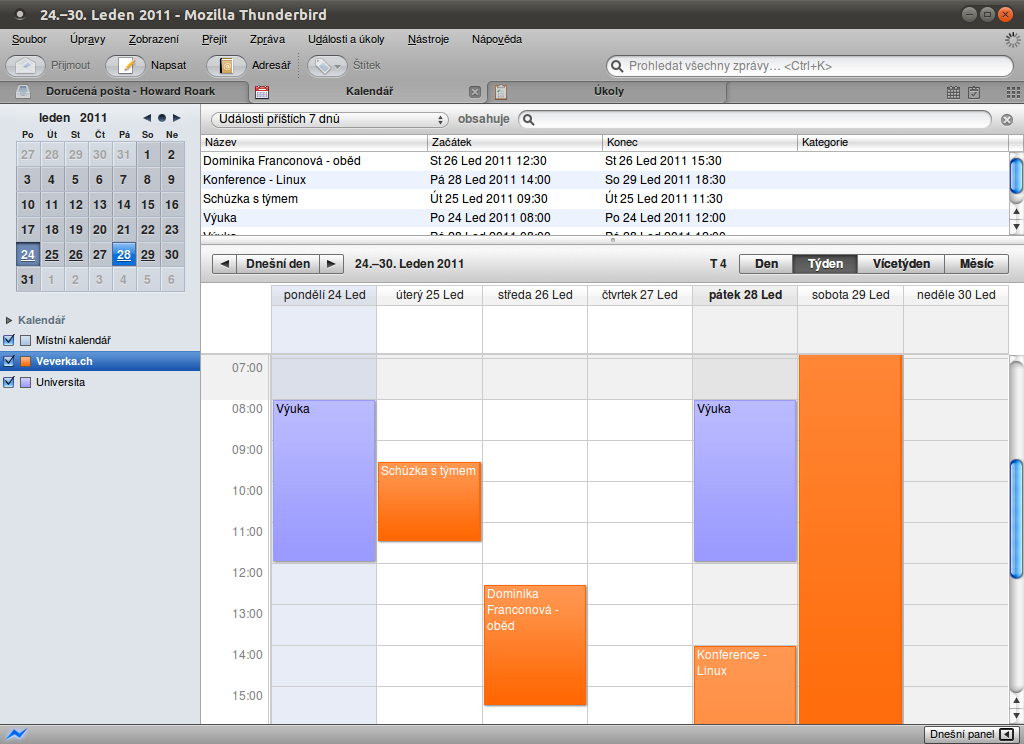Click the global message search field
This screenshot has height=744, width=1024.
[x=810, y=66]
